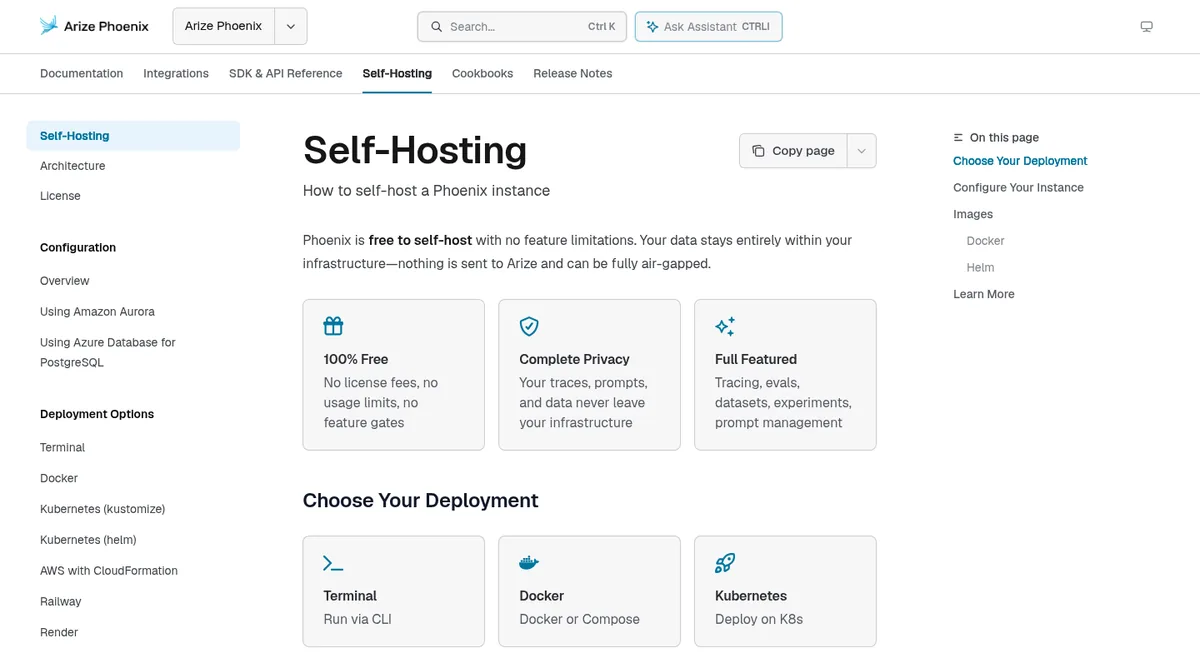Jump to Helm in page contents

pos(980,268)
